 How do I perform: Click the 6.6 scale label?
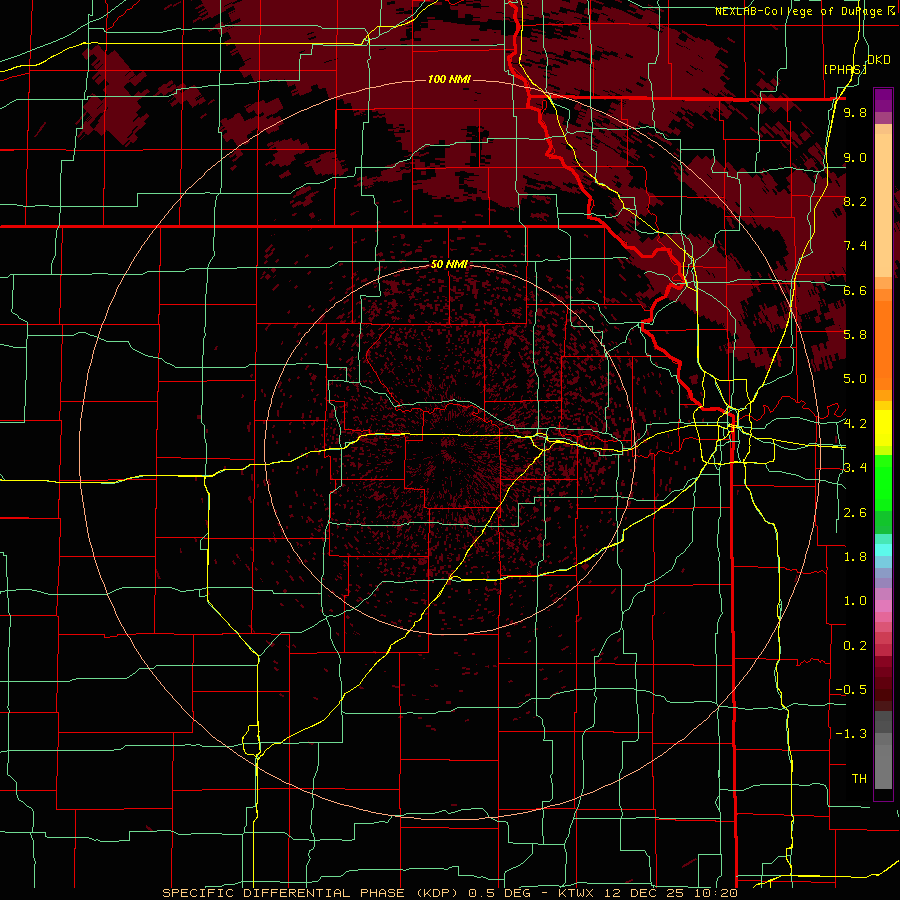(855, 290)
